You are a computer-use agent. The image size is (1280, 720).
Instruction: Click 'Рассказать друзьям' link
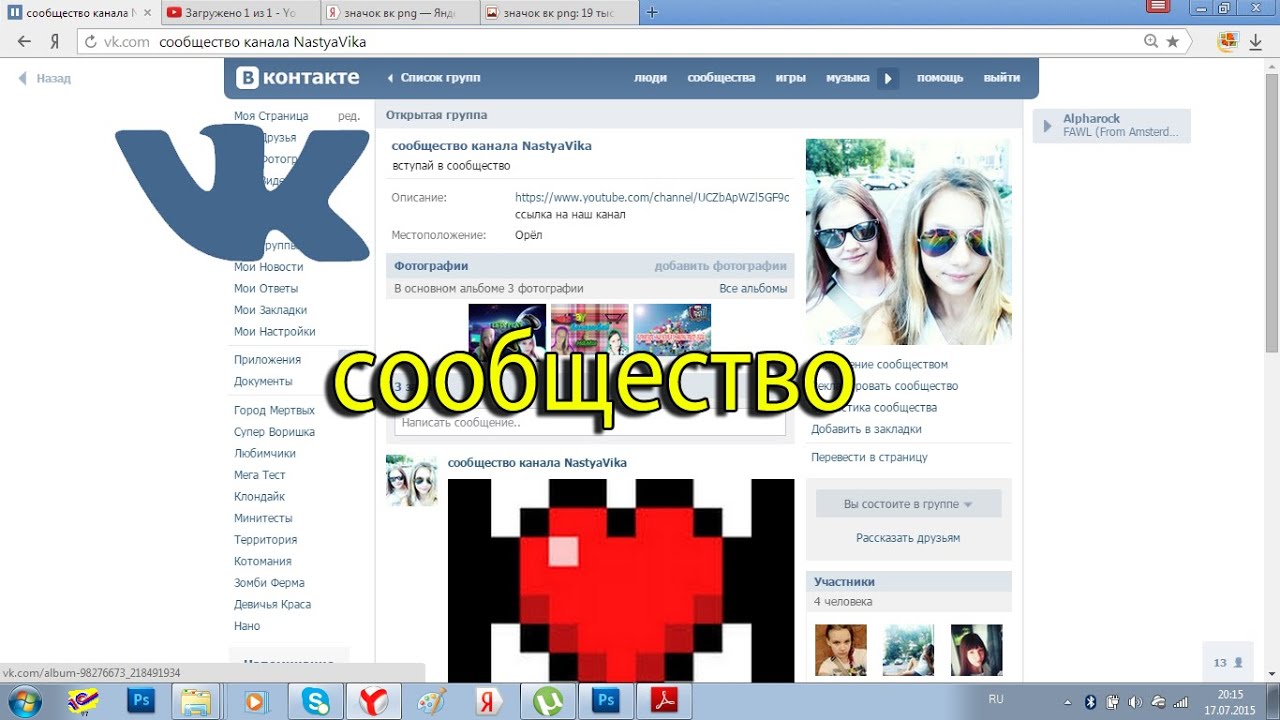[908, 538]
